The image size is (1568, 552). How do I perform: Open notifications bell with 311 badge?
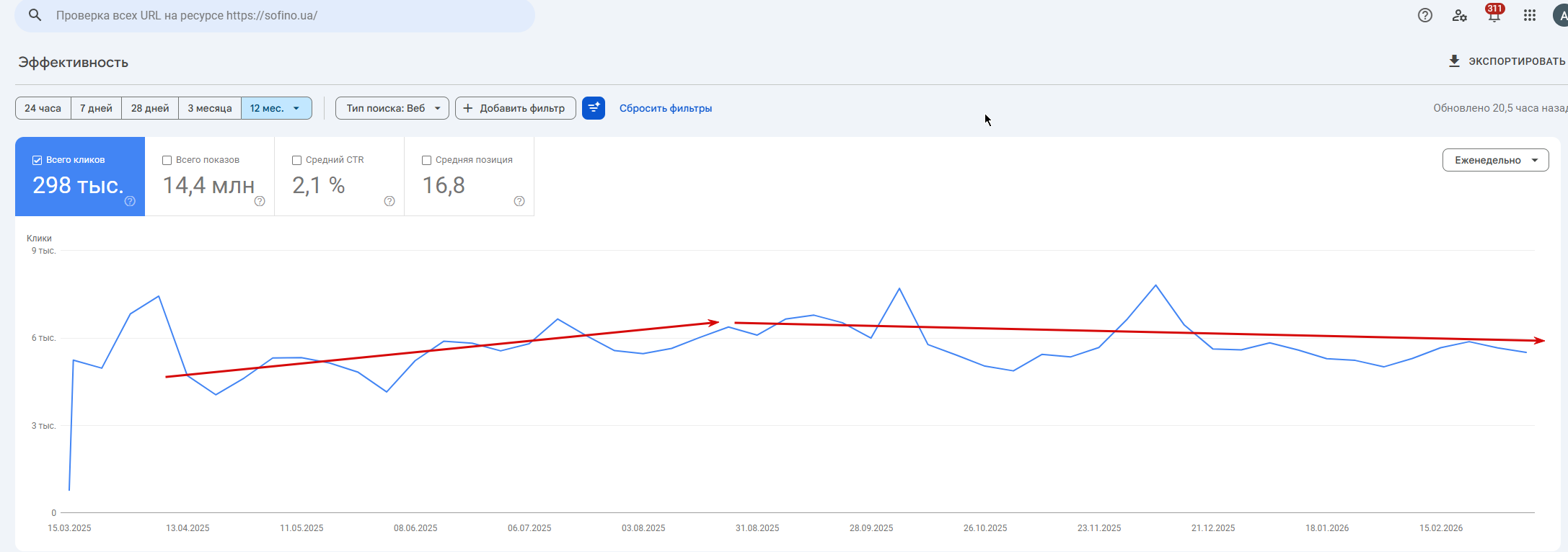(1494, 15)
